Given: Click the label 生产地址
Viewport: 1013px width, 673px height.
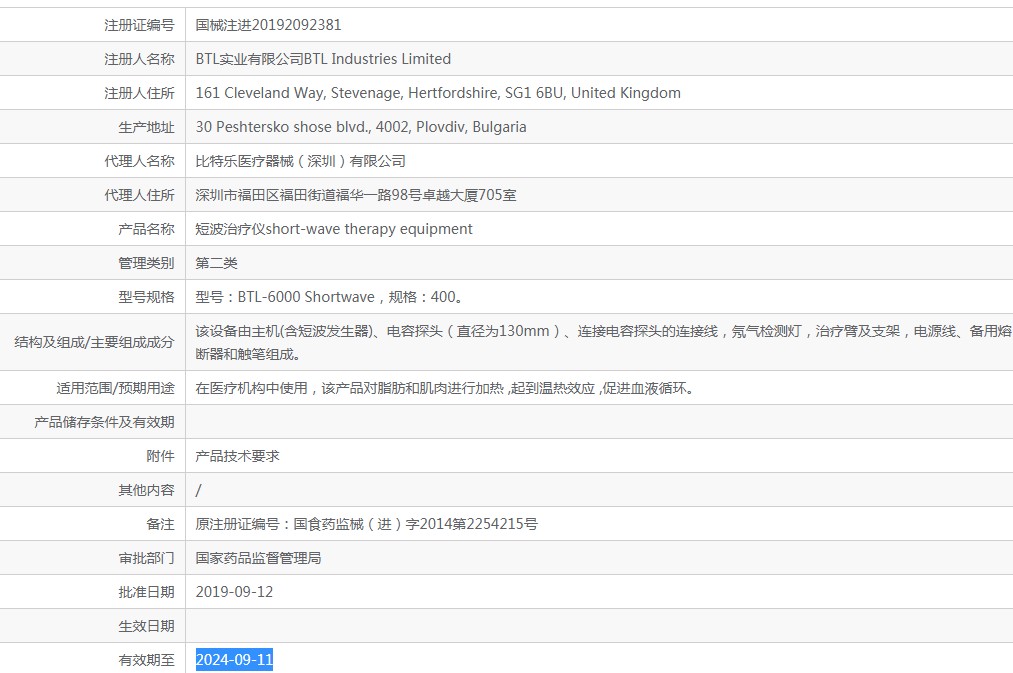Looking at the screenshot, I should point(147,127).
